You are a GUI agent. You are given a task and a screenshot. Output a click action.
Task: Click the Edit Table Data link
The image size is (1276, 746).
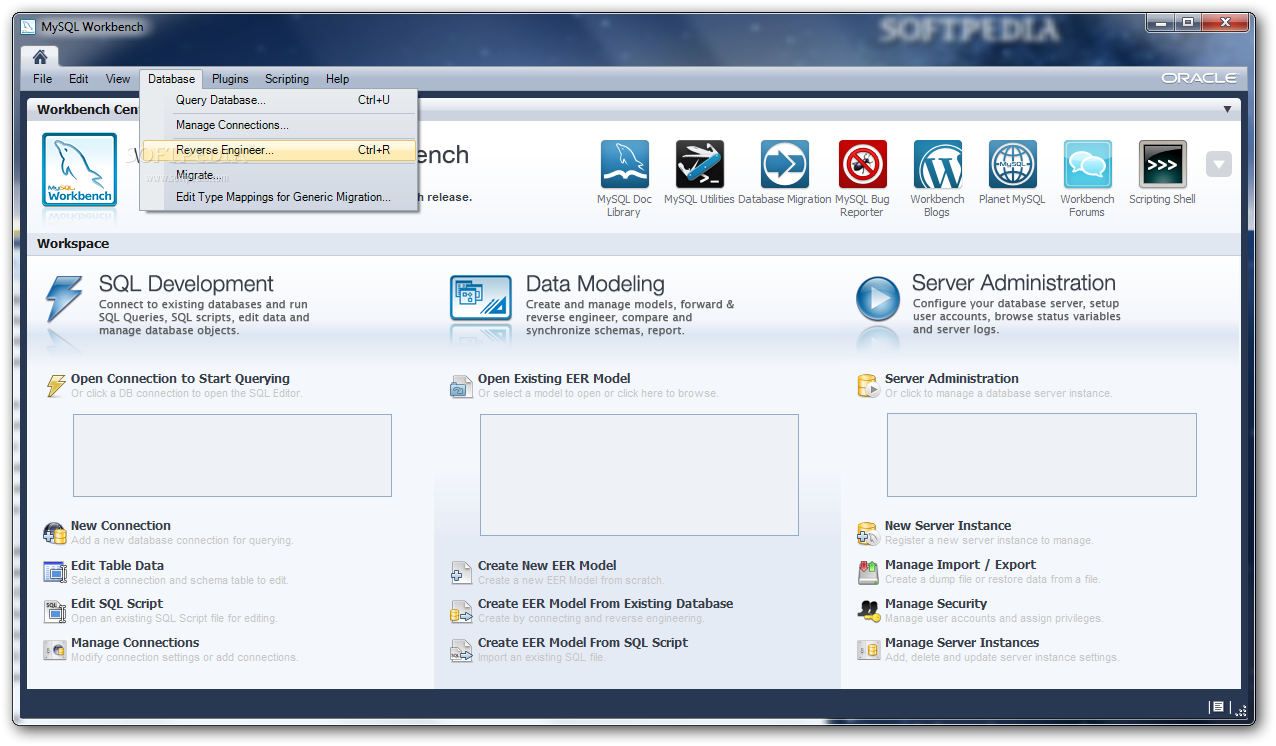tap(117, 566)
